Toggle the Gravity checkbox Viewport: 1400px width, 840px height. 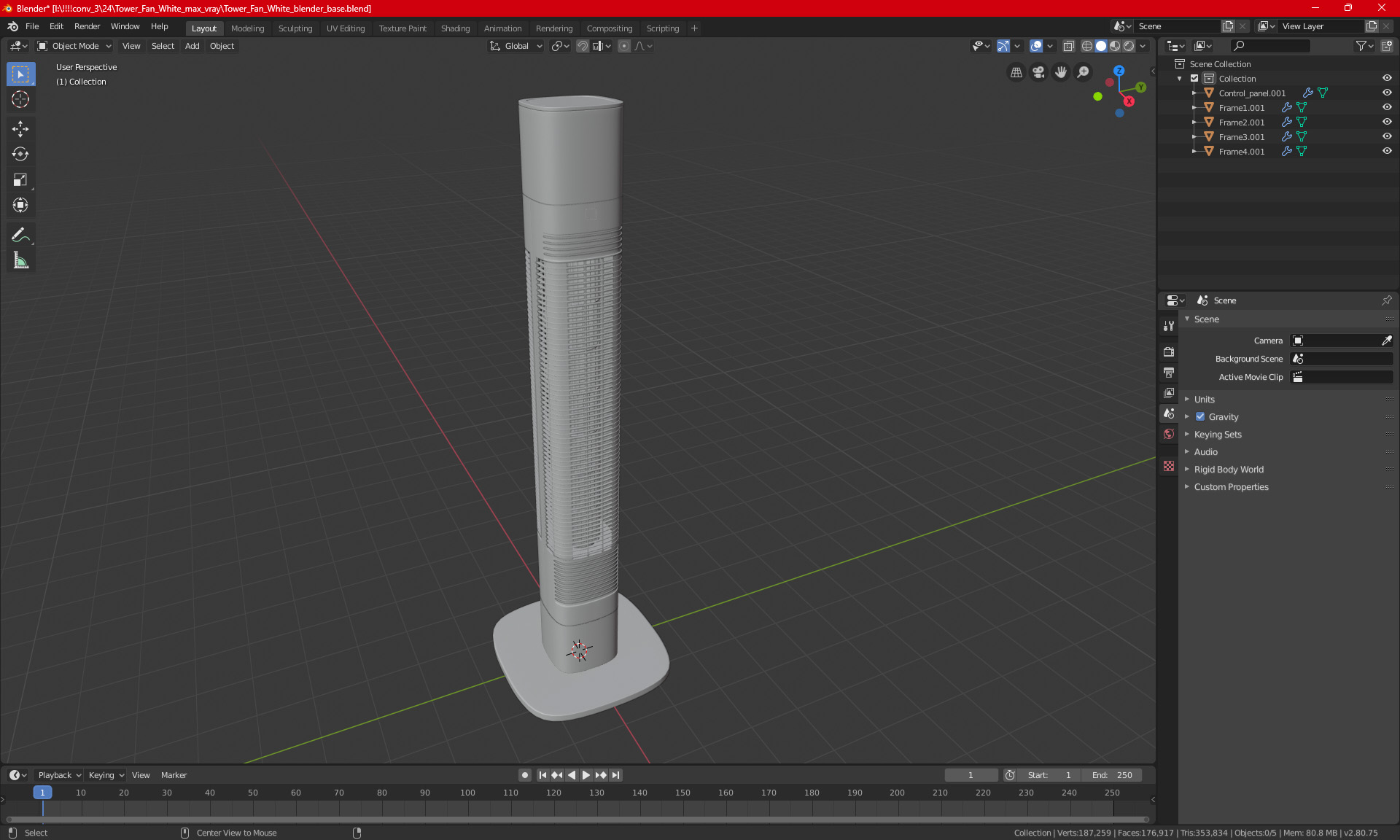(x=1200, y=417)
